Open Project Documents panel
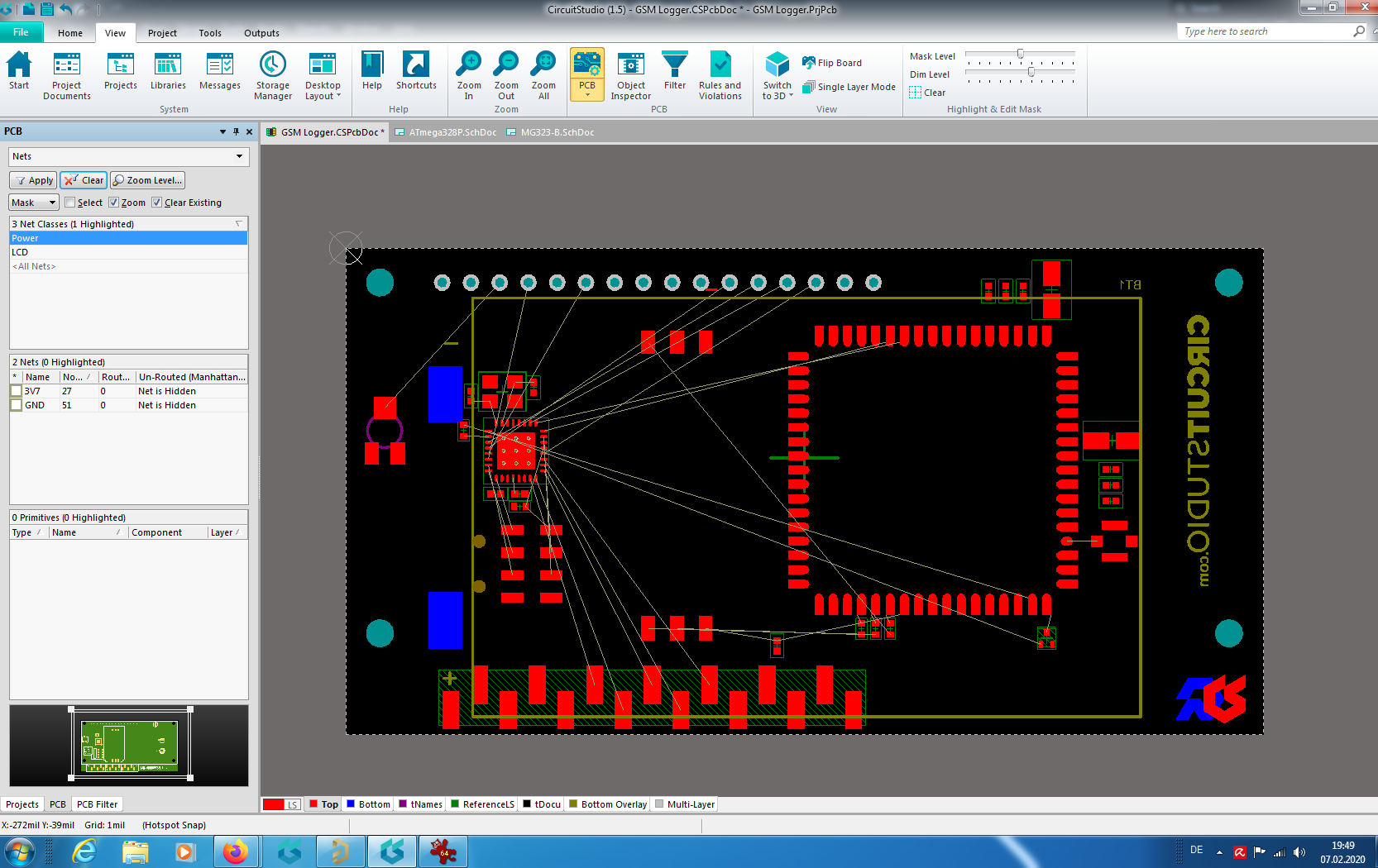Screen dimensions: 1378x868 [x=67, y=76]
